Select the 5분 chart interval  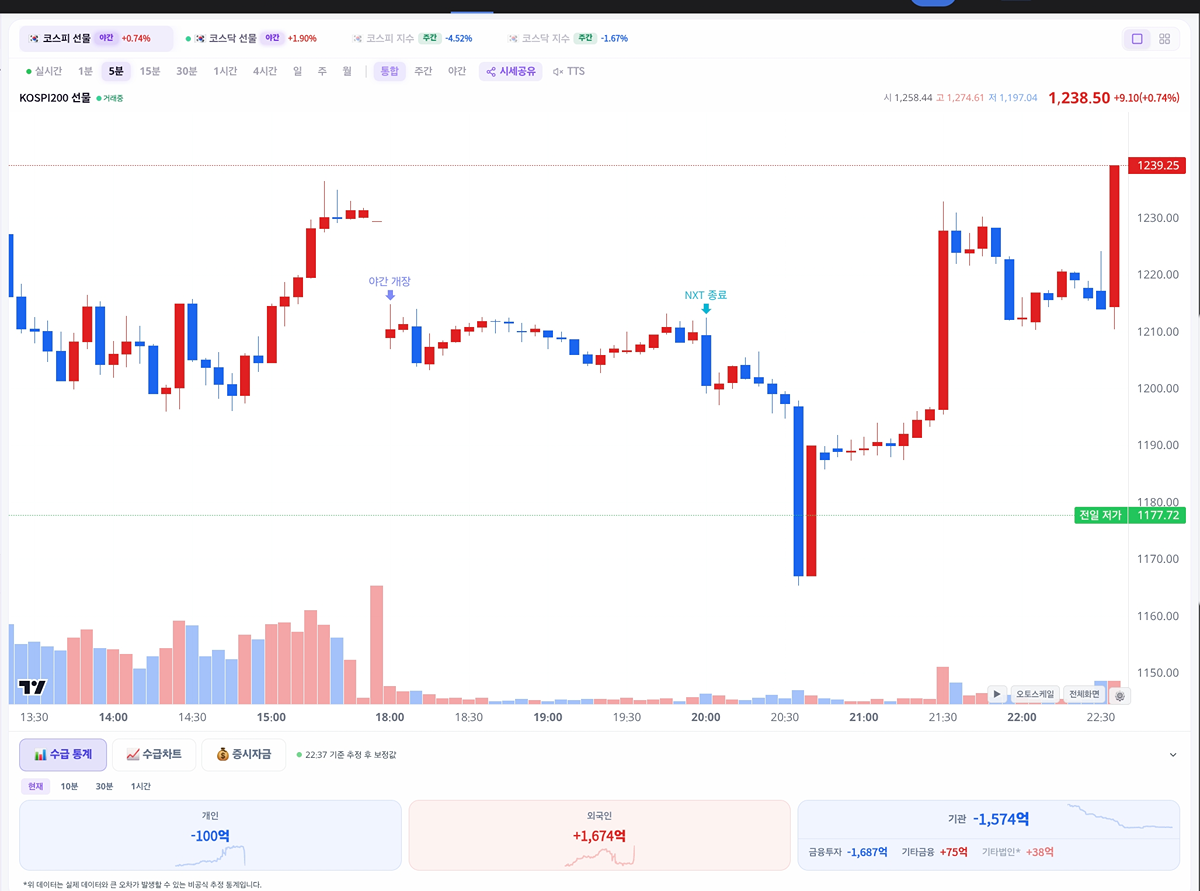pos(116,71)
